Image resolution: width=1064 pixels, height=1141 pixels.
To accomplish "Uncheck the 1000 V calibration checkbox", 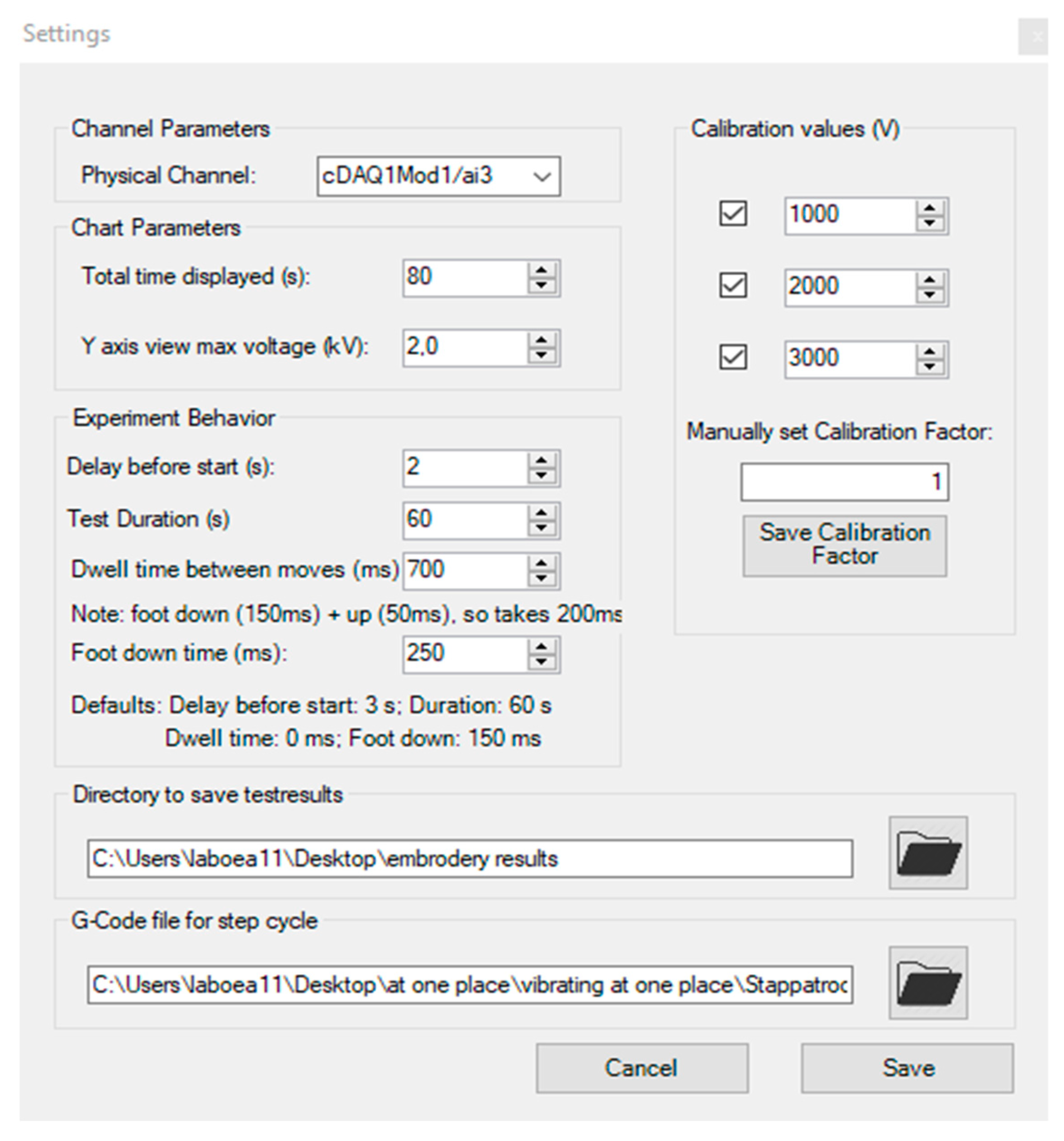I will (733, 214).
